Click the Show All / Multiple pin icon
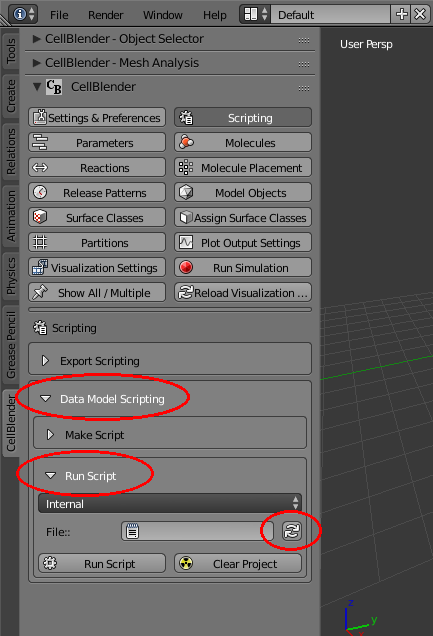This screenshot has width=433, height=636. pyautogui.click(x=40, y=292)
